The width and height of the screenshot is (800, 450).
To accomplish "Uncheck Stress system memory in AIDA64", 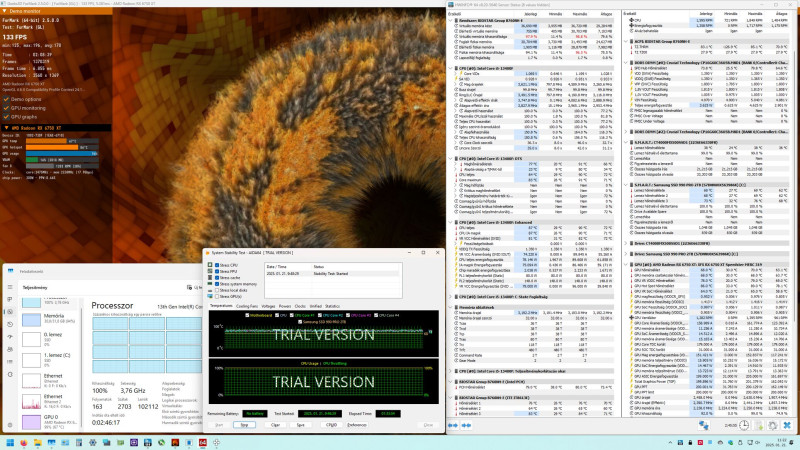I will point(217,284).
